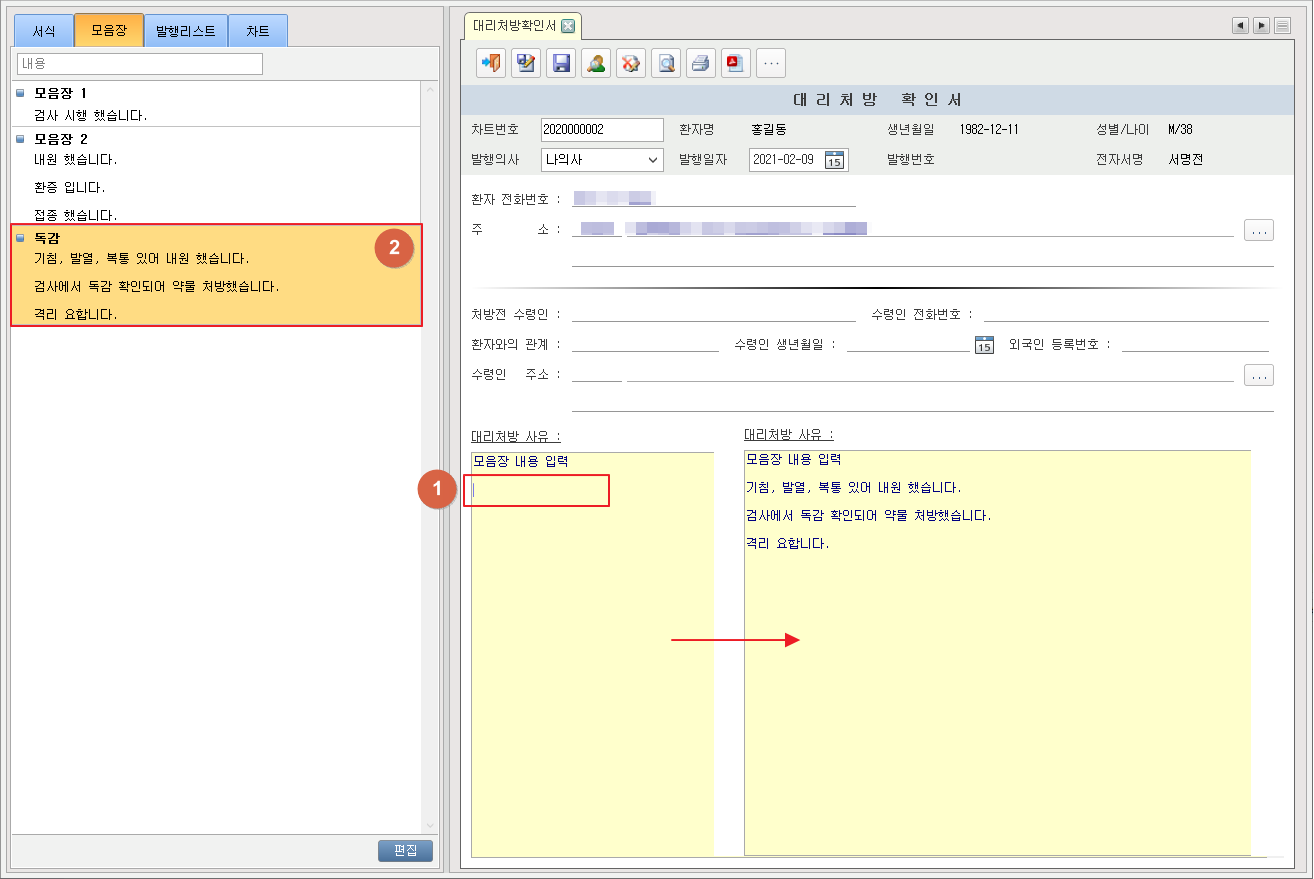Click the tab list menu button at top right
Screen dimensions: 1314x879
point(1282,26)
